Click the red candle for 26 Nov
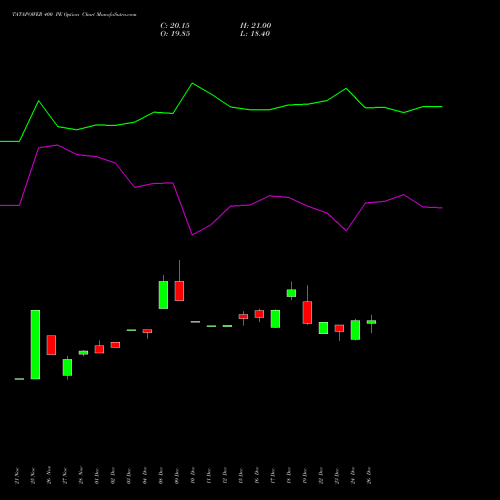The image size is (500, 500). [51, 345]
